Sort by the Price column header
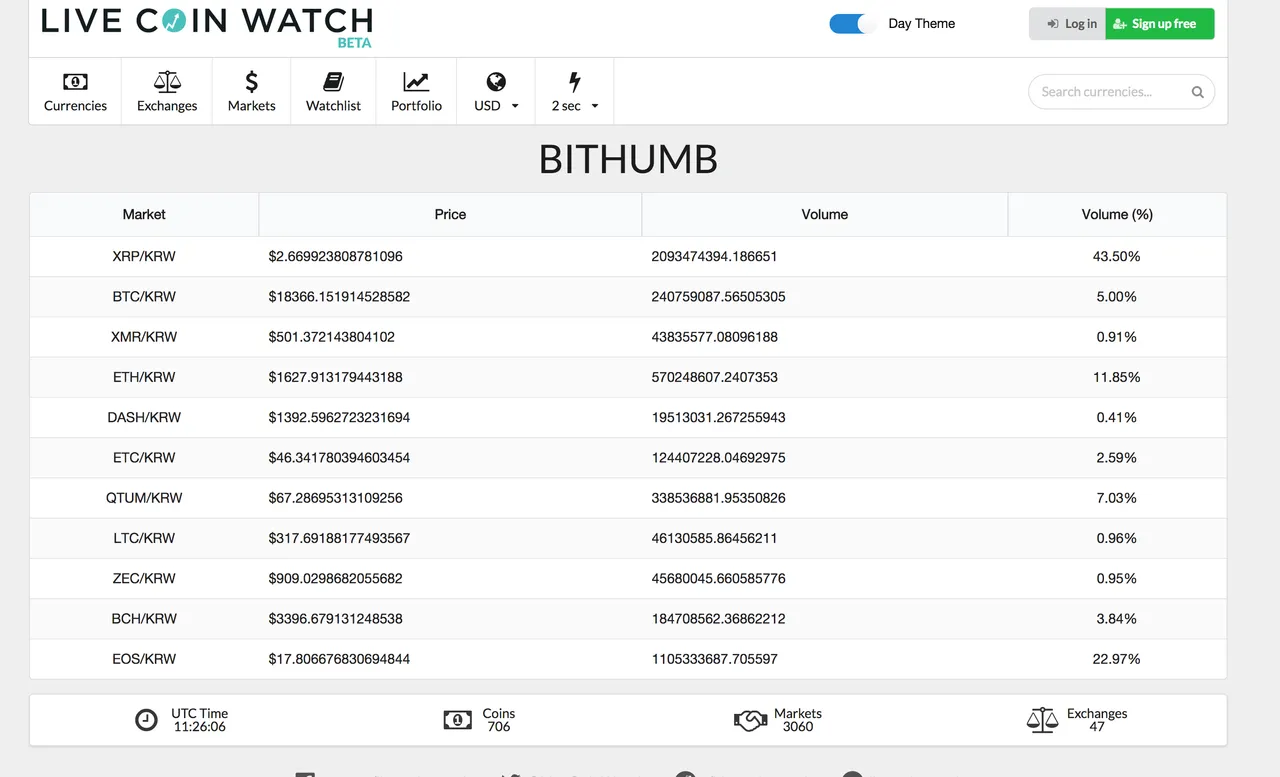The image size is (1280, 777). 450,214
